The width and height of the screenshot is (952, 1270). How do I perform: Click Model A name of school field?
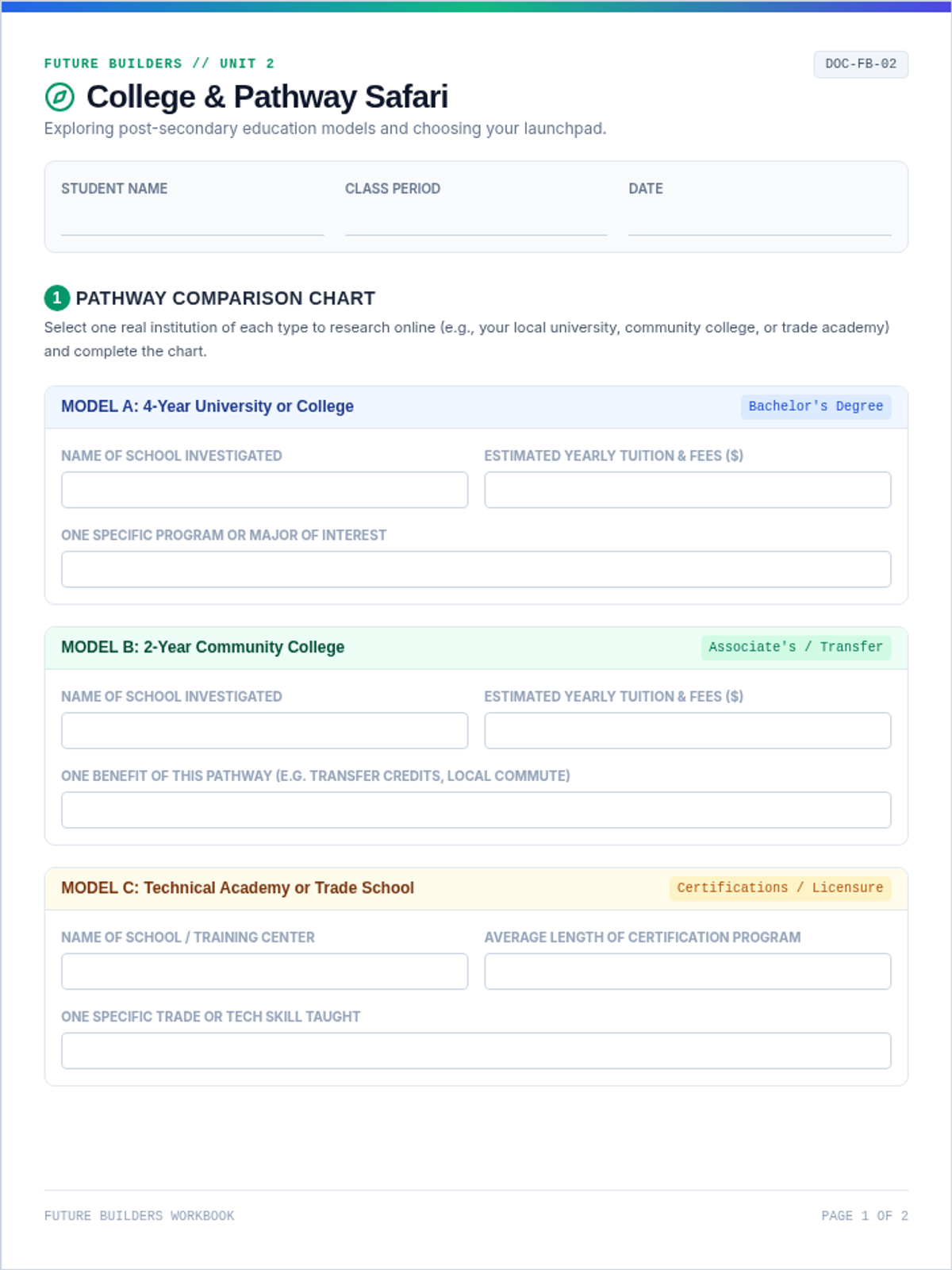(264, 490)
